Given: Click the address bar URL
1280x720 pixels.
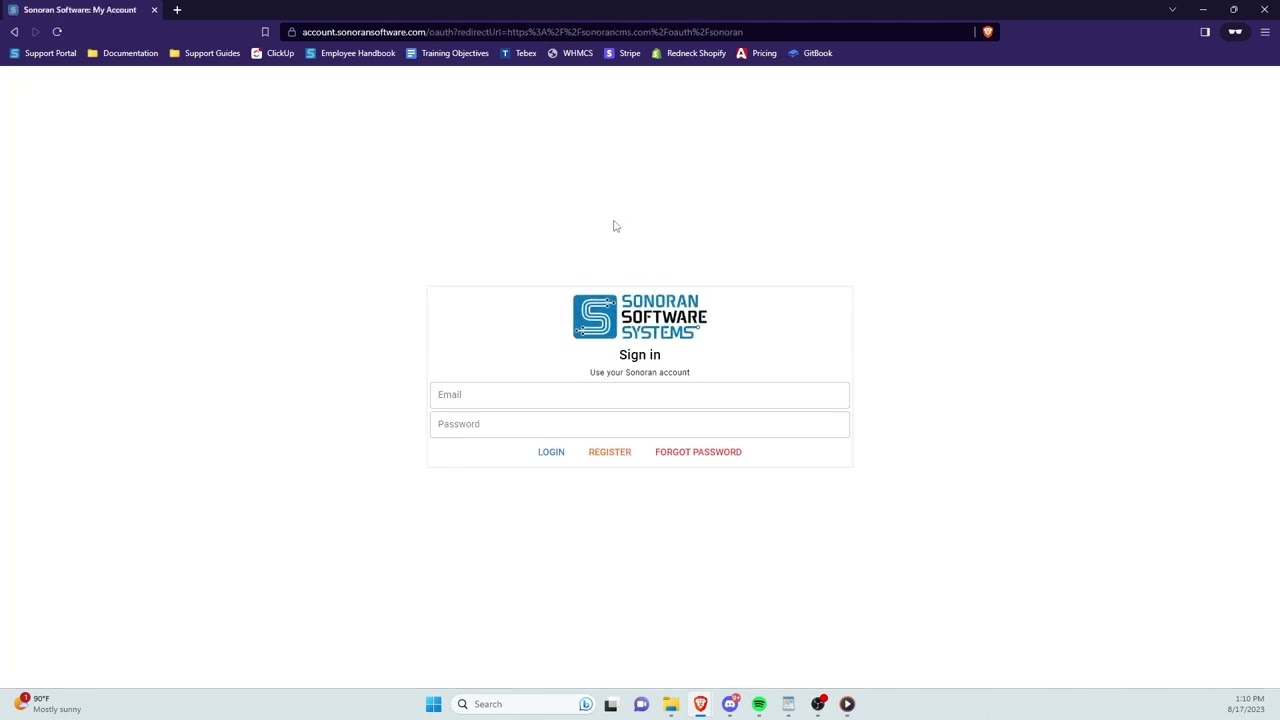Looking at the screenshot, I should pos(522,32).
